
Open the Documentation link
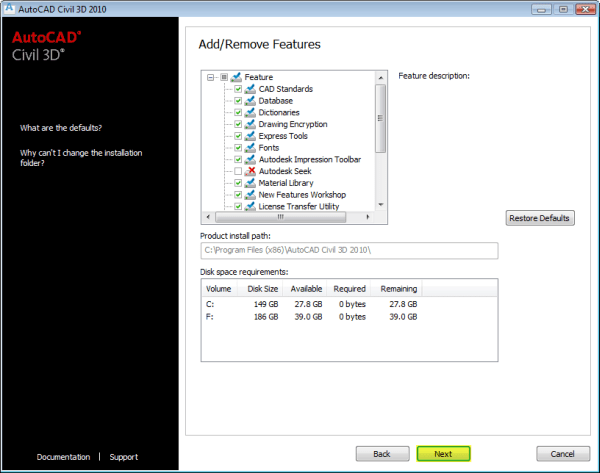[x=64, y=457]
